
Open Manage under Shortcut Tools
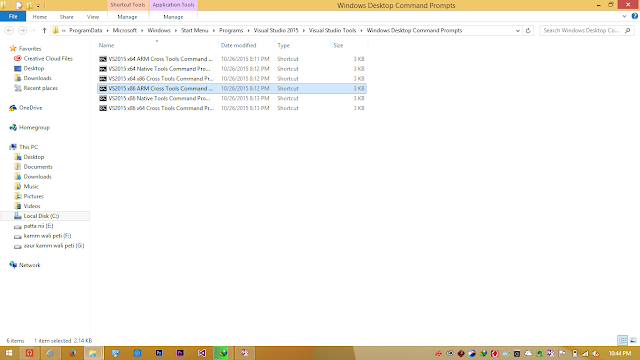coord(127,17)
